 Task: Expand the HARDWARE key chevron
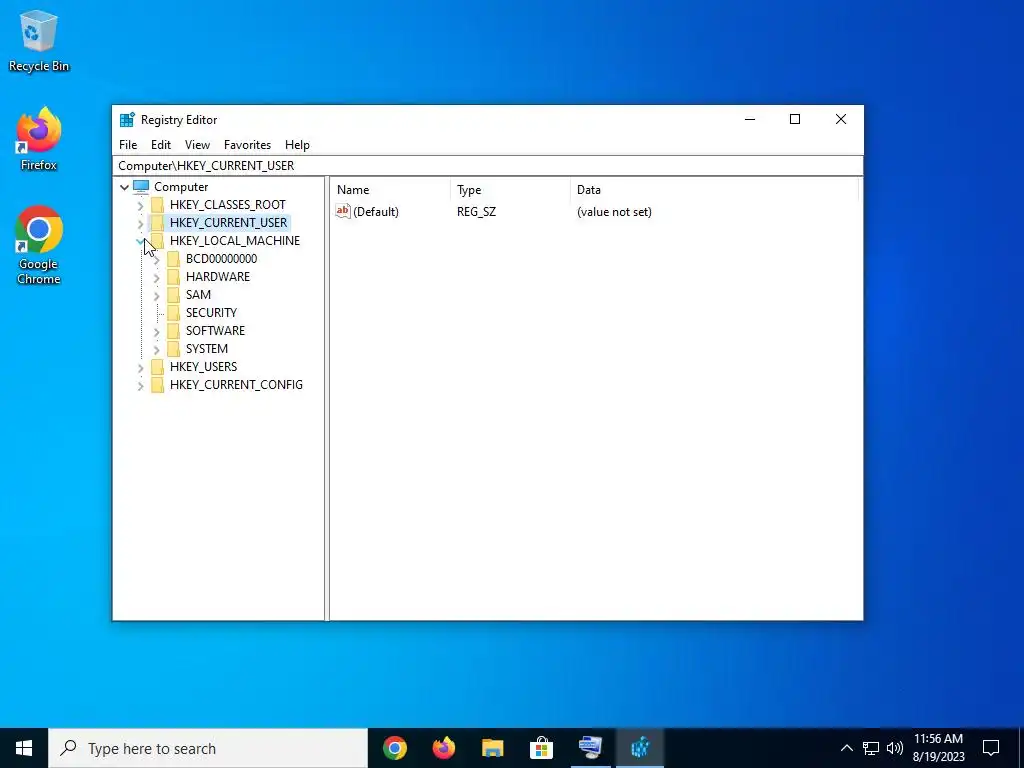157,278
